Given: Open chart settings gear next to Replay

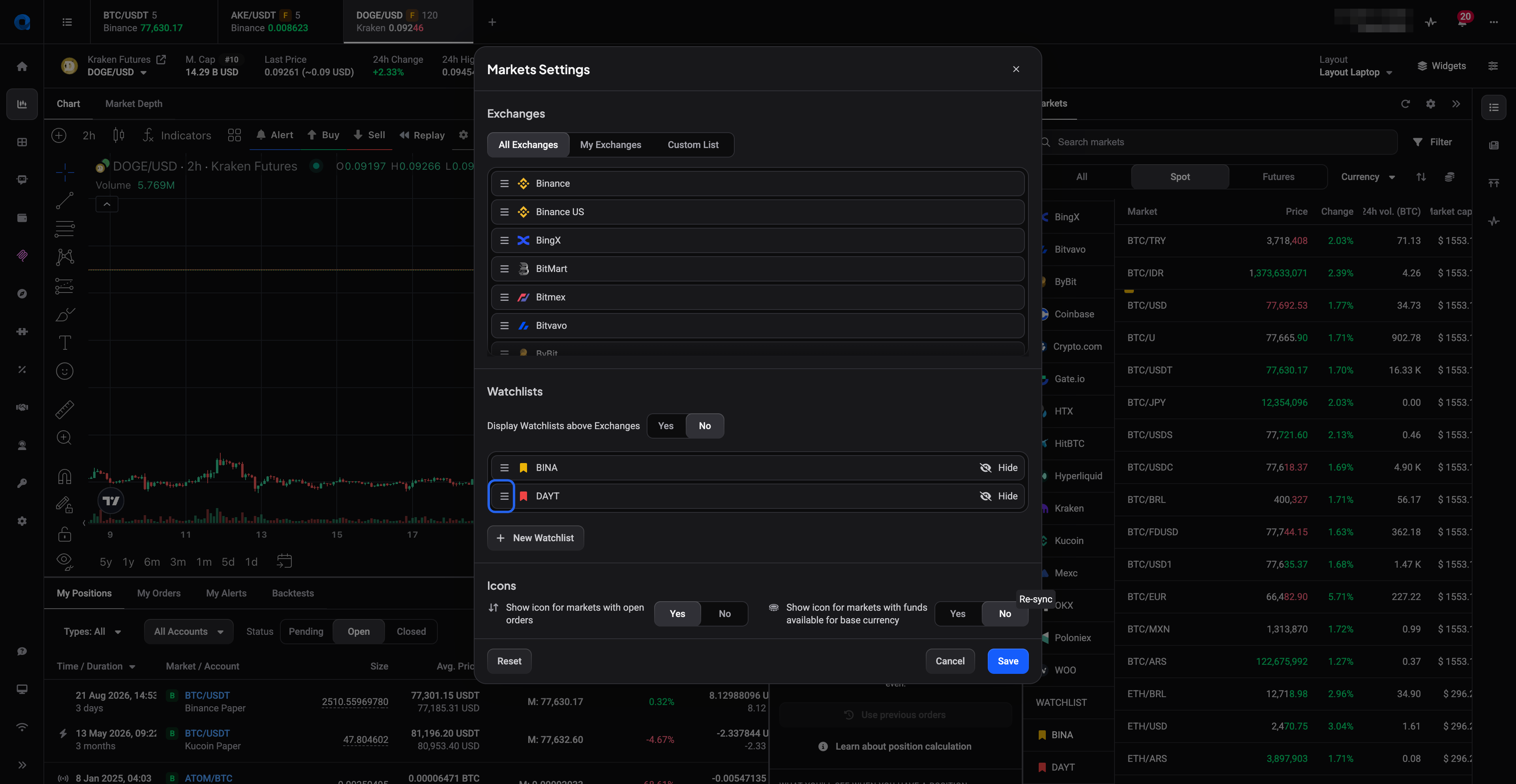Looking at the screenshot, I should (463, 135).
